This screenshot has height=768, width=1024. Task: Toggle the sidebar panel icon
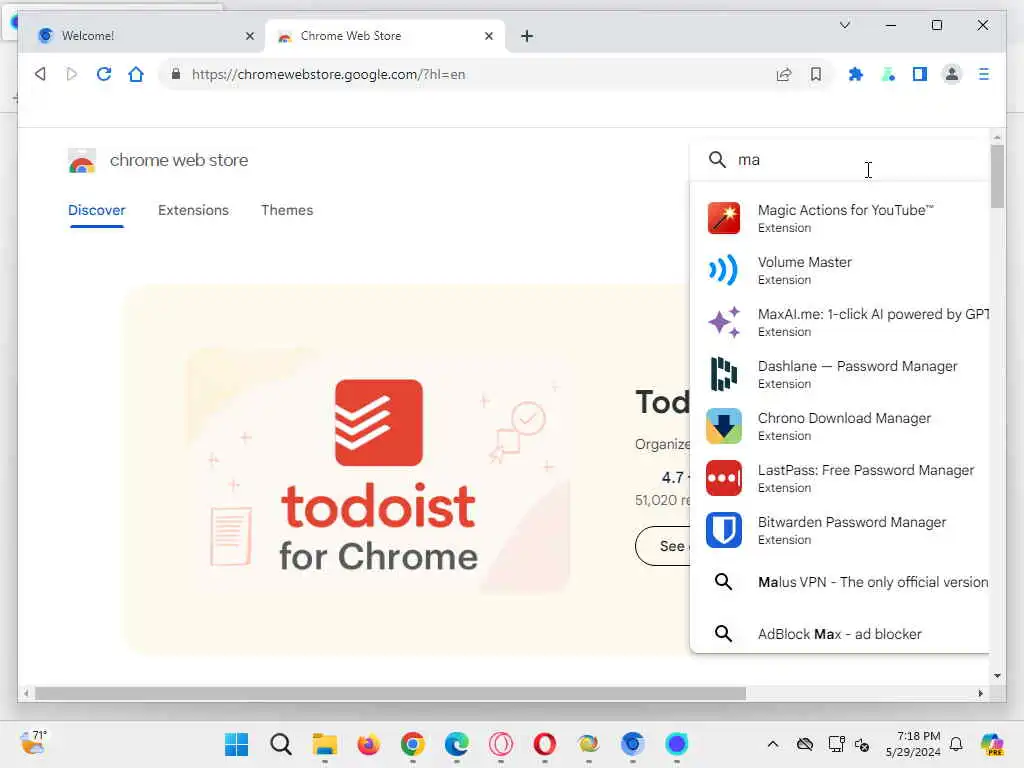(x=920, y=74)
